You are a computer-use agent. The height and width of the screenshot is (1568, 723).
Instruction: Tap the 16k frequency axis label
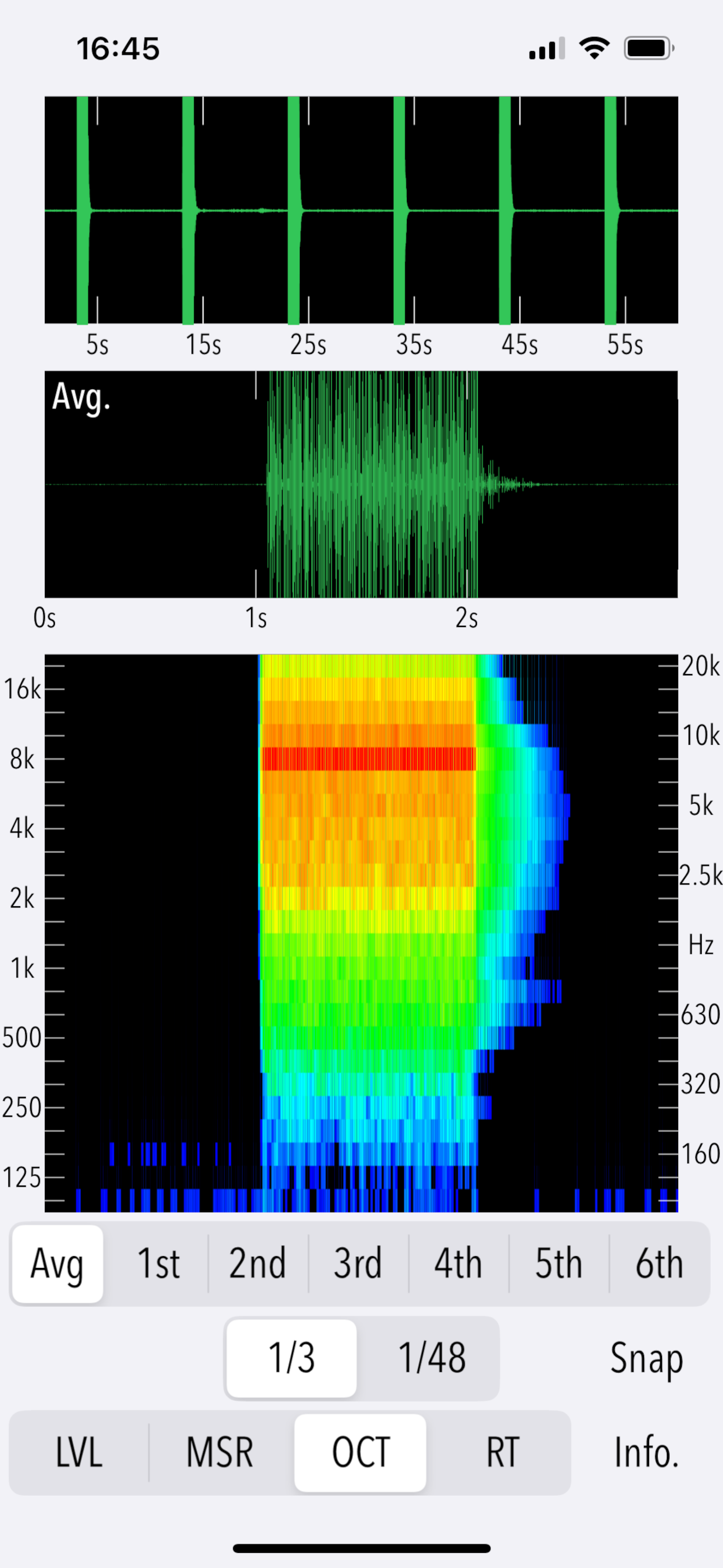(22, 690)
